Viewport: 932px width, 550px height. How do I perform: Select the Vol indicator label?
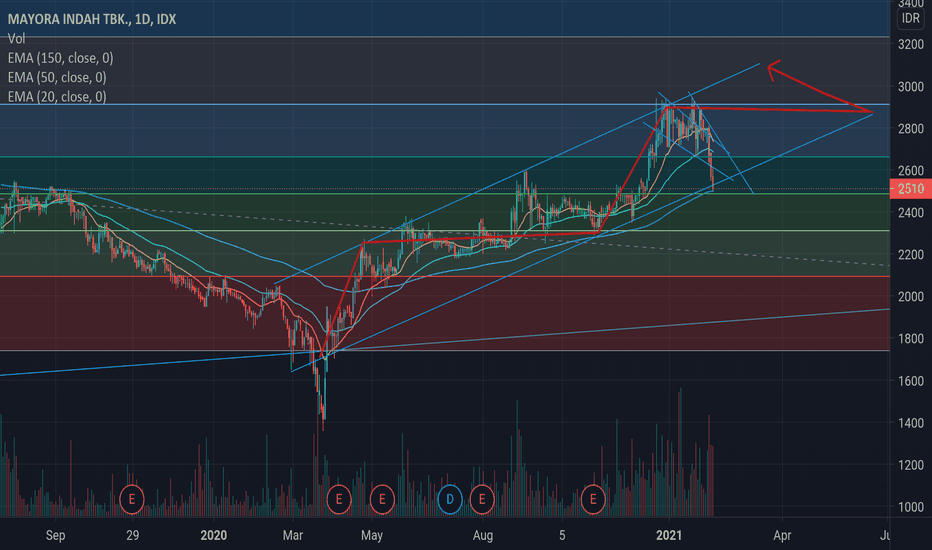[16, 39]
